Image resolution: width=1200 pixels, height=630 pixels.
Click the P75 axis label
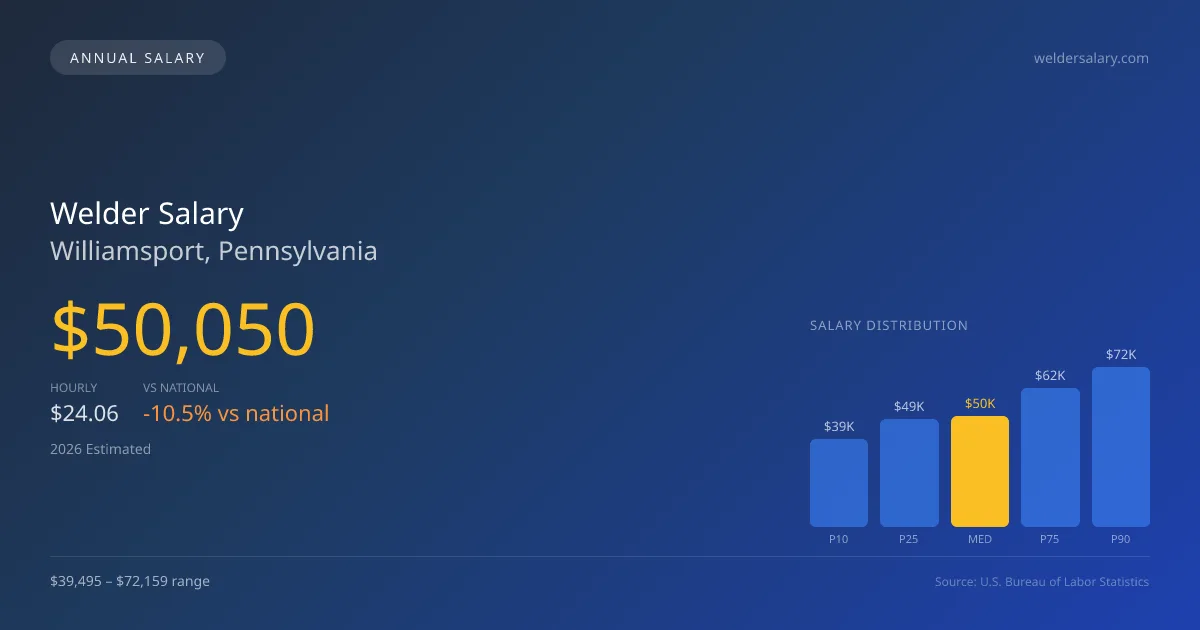tap(1050, 539)
